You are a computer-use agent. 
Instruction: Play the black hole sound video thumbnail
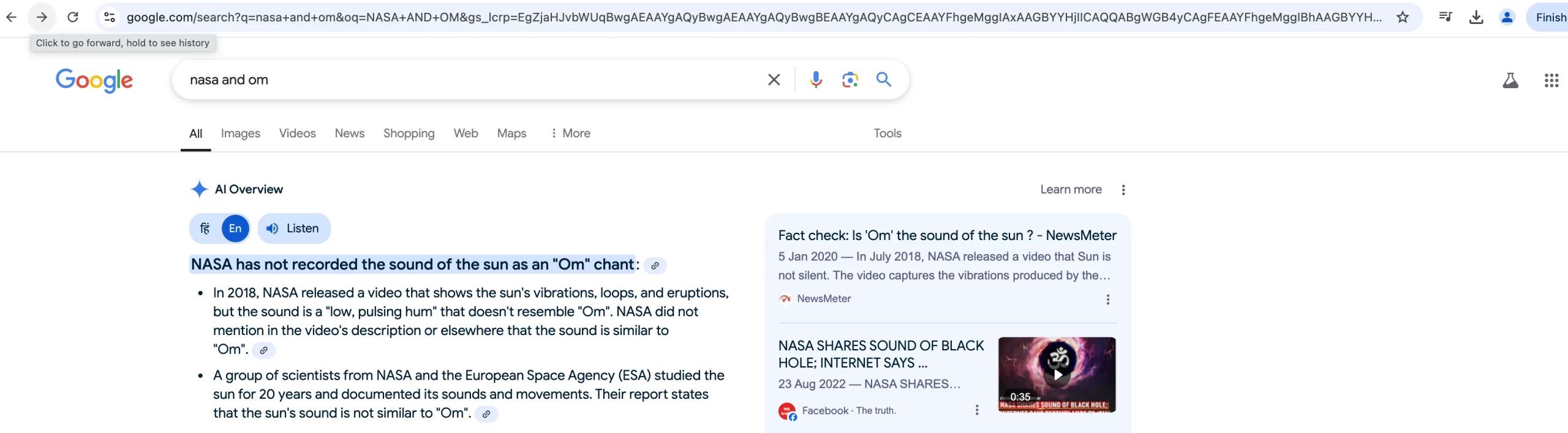pyautogui.click(x=1057, y=374)
